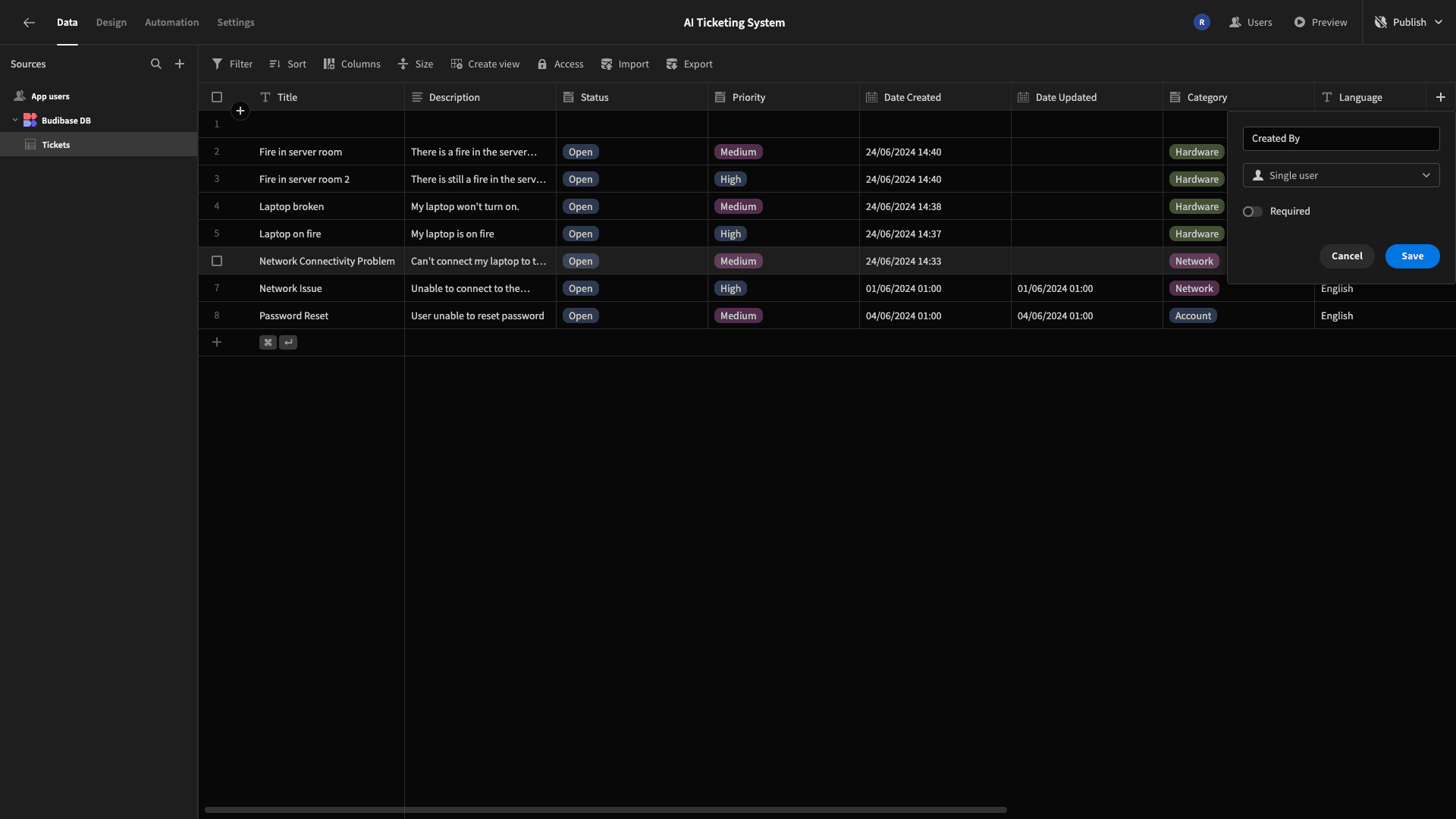Click the Created By name field
Viewport: 1456px width, 819px height.
pos(1341,139)
